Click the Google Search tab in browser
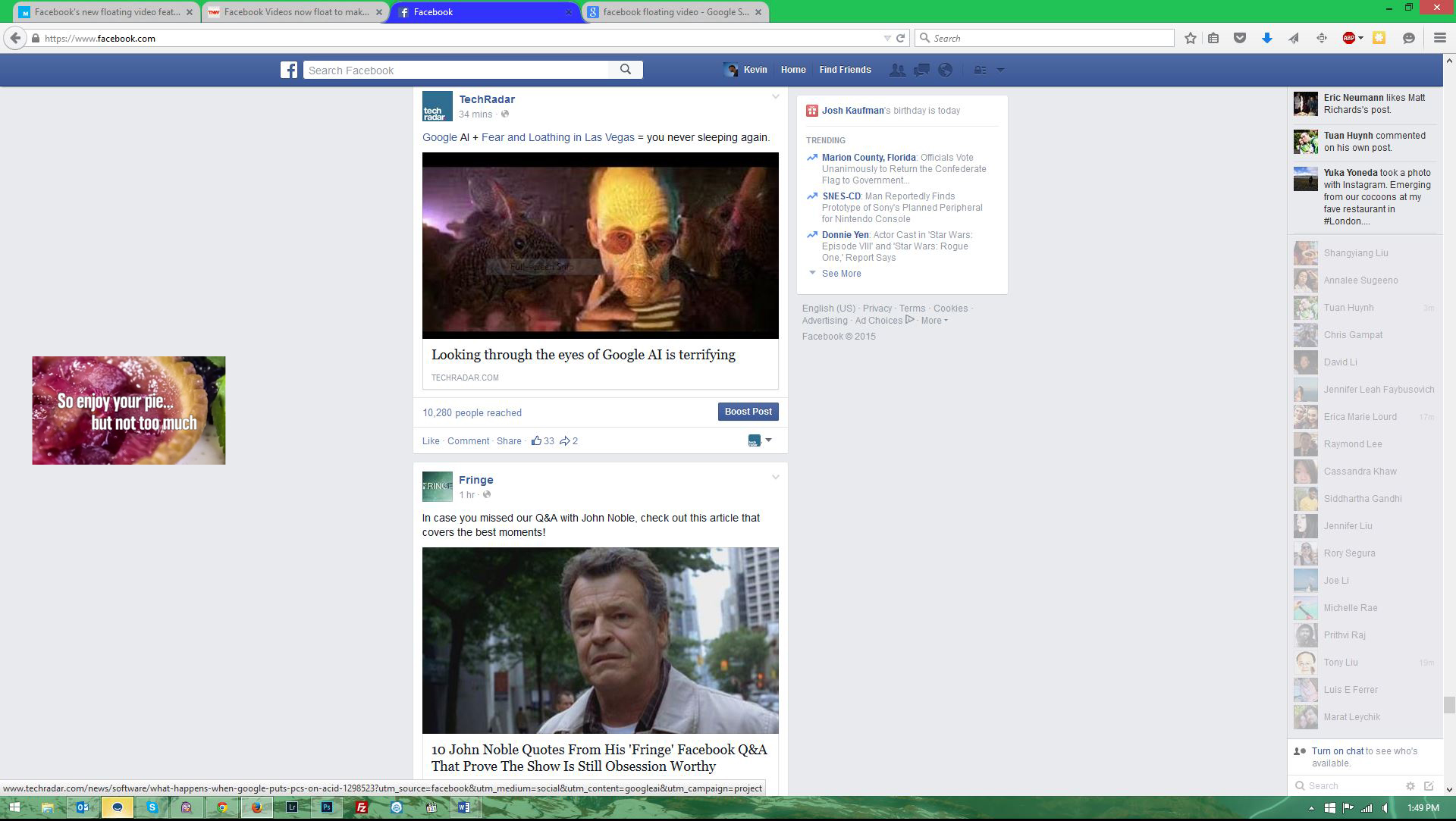 [674, 11]
